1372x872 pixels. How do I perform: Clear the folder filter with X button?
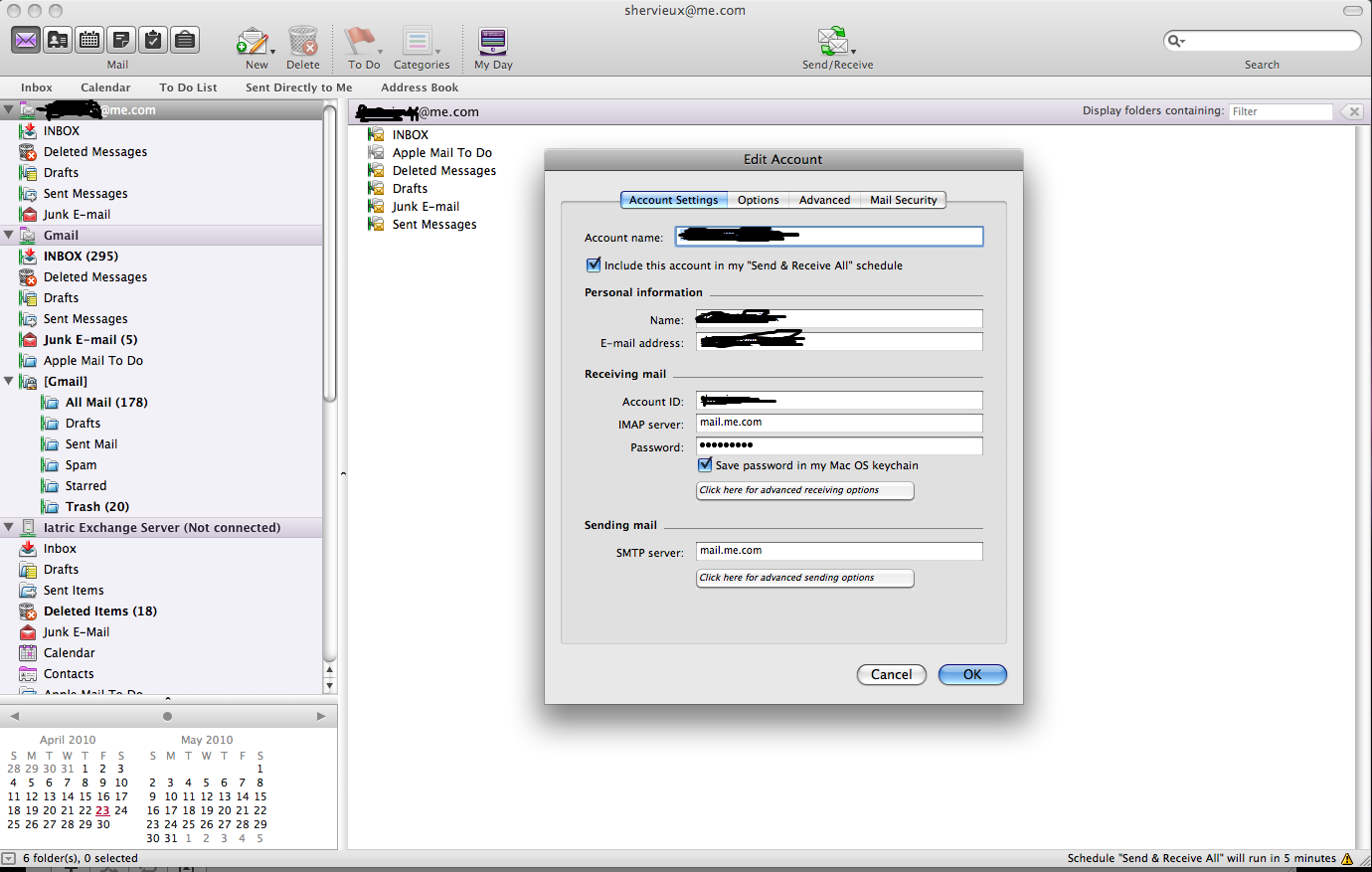1352,111
